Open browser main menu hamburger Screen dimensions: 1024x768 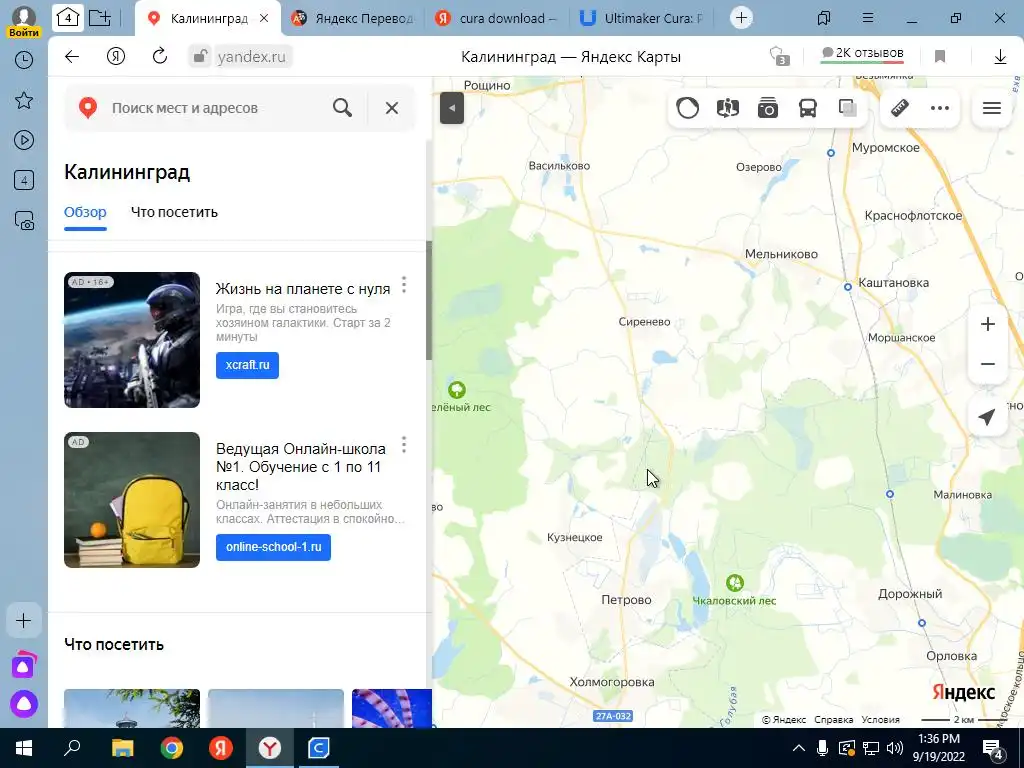point(868,18)
